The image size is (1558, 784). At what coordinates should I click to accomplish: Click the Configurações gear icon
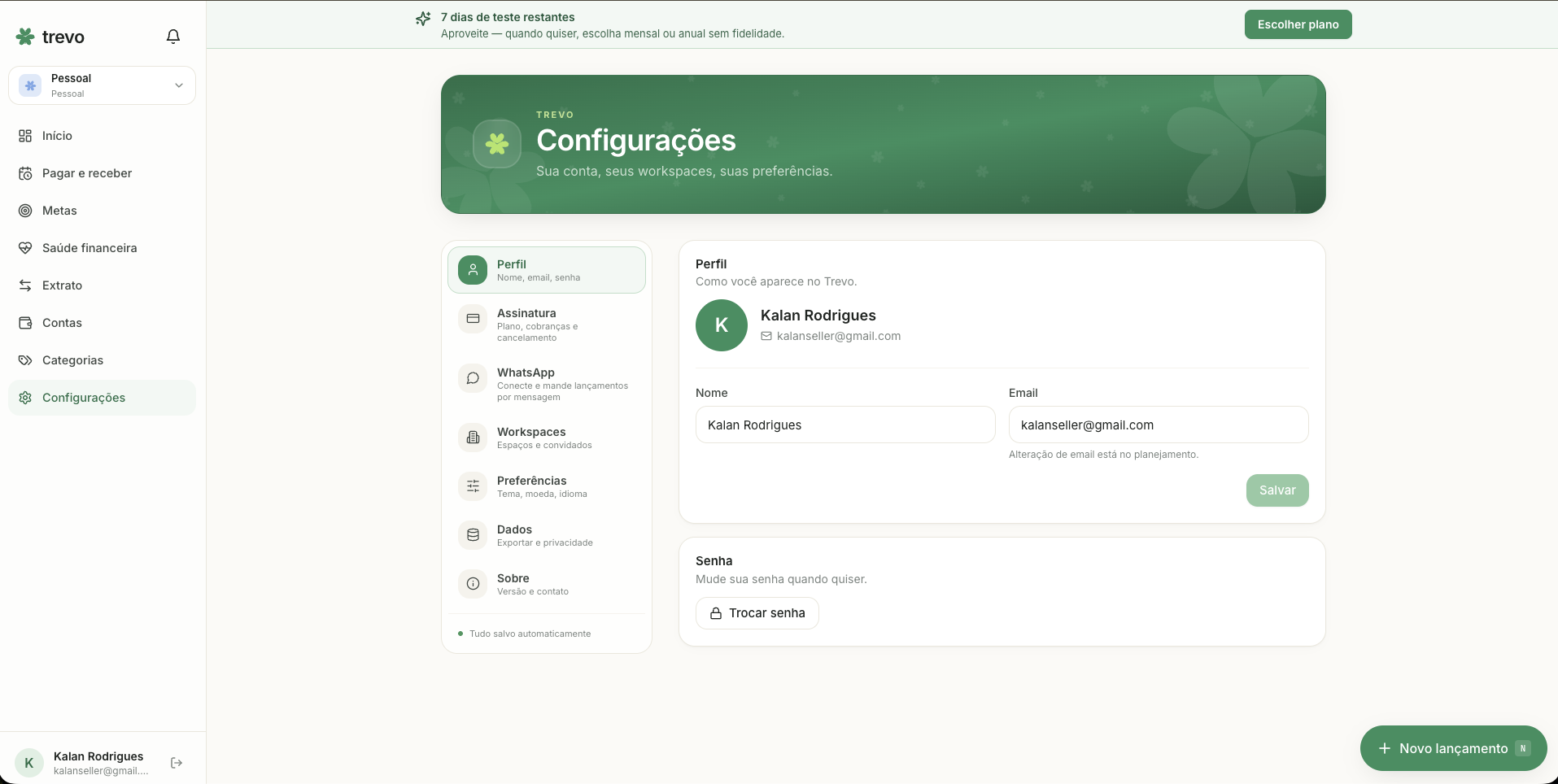25,398
